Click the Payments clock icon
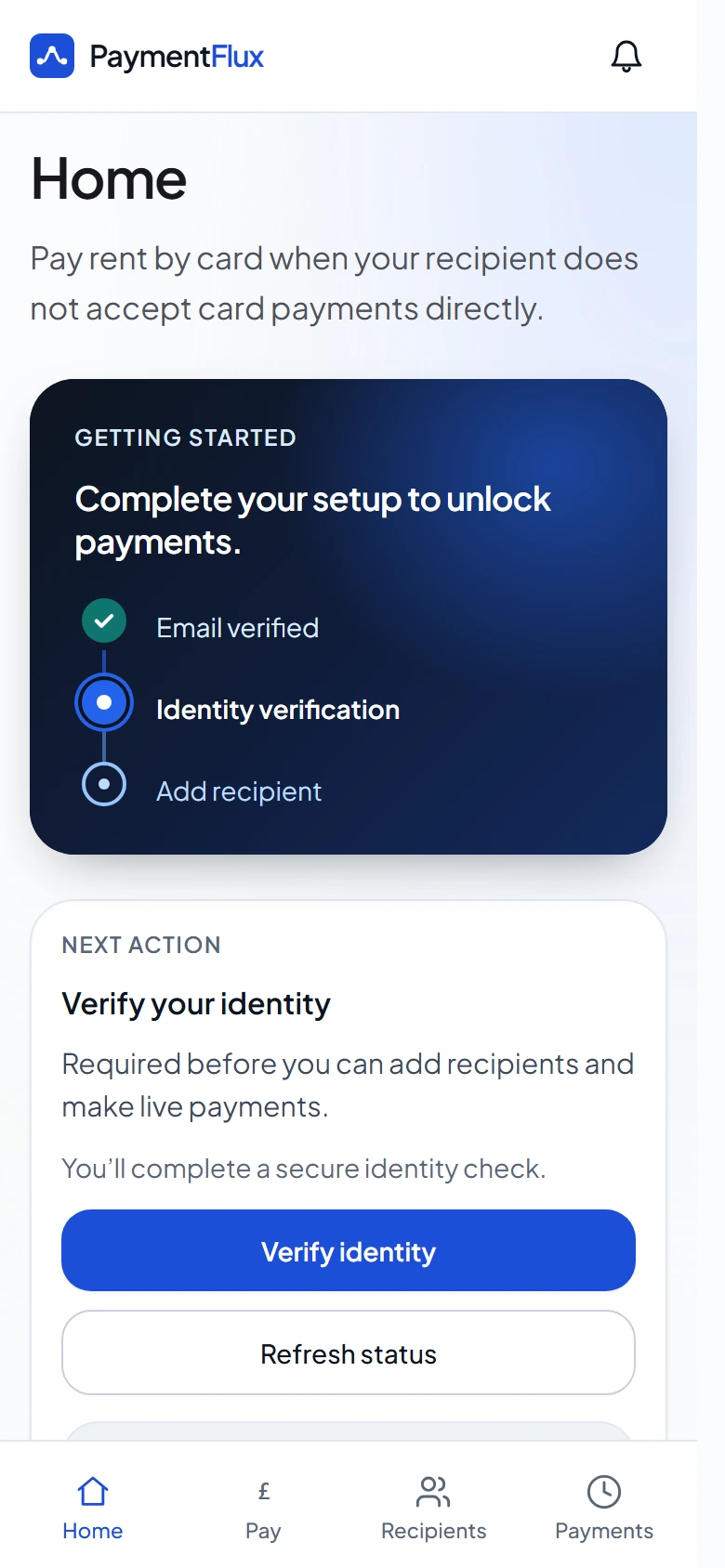The height and width of the screenshot is (1568, 725). click(x=604, y=1491)
